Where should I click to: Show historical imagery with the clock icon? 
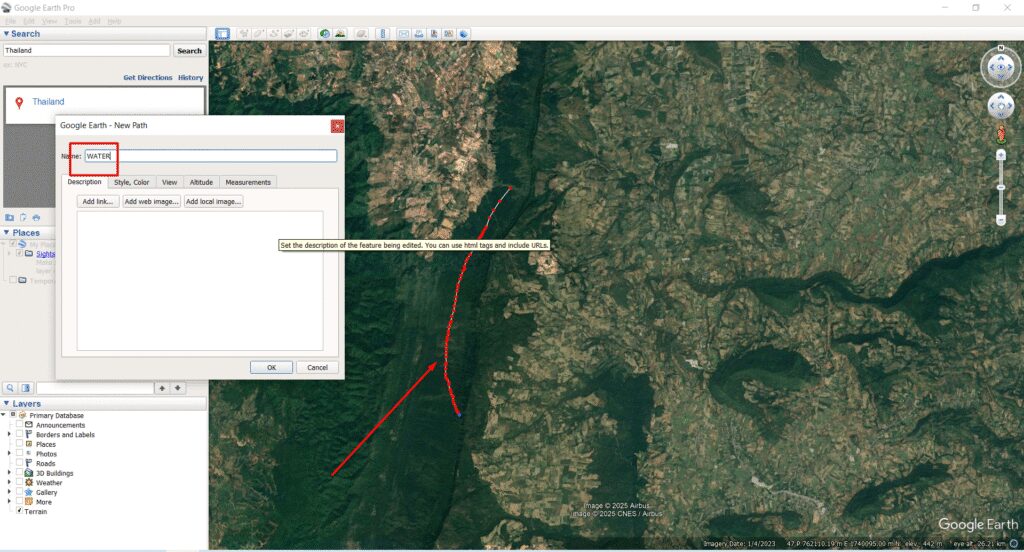coord(325,34)
